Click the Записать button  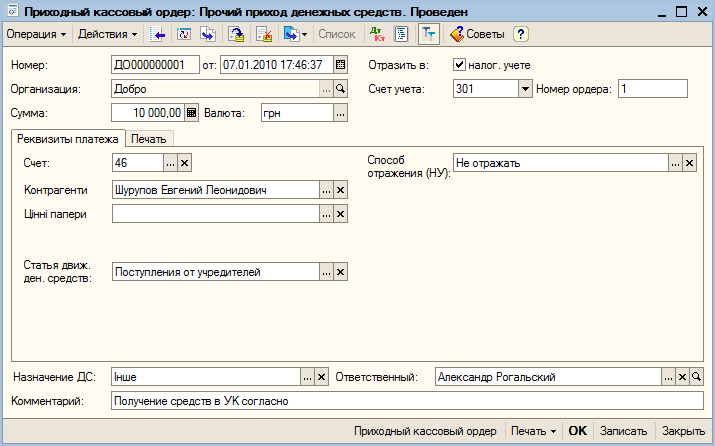pyautogui.click(x=623, y=431)
